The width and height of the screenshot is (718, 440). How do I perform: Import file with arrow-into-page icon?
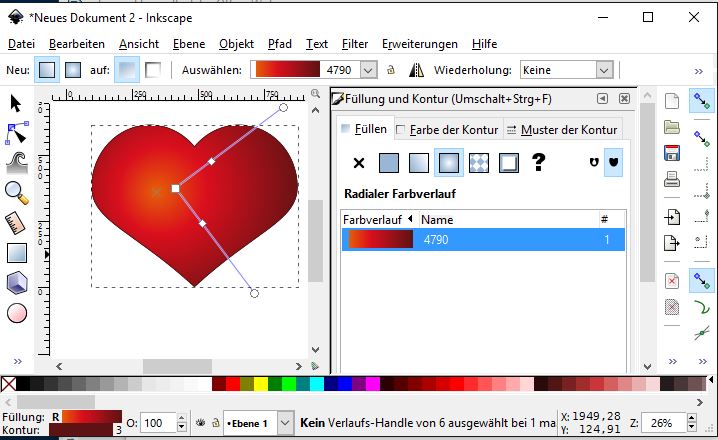click(x=672, y=217)
